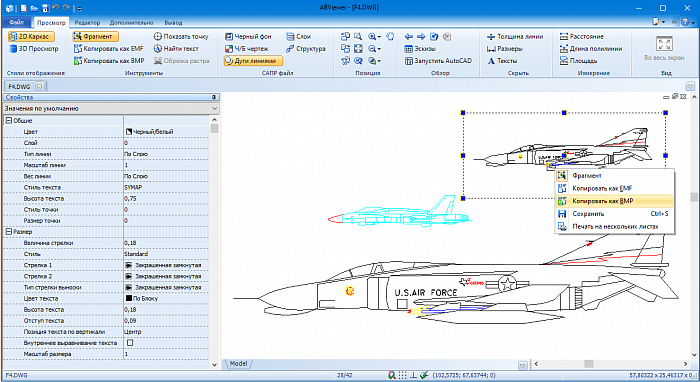
Task: Click the save icon in quick access toolbar
Action: tap(45, 8)
